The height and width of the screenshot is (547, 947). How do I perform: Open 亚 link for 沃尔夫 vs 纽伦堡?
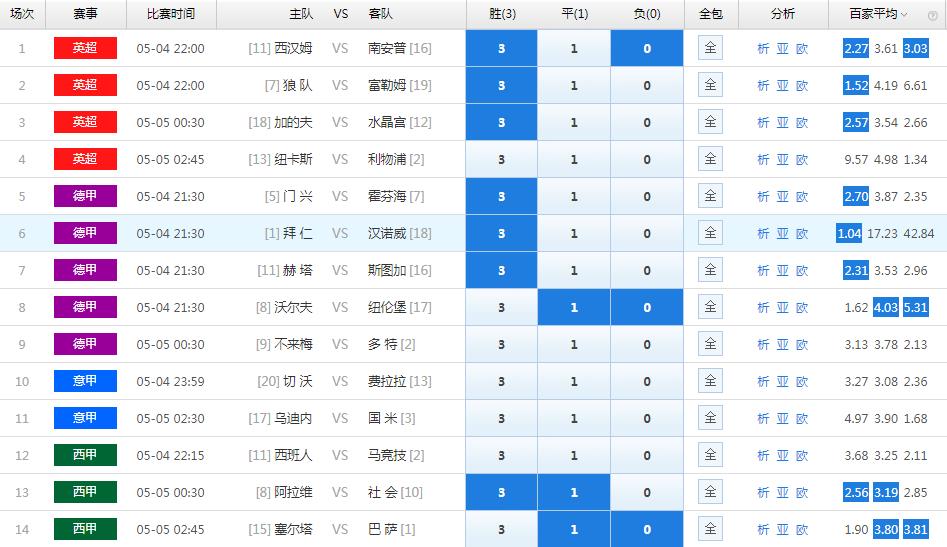[783, 307]
